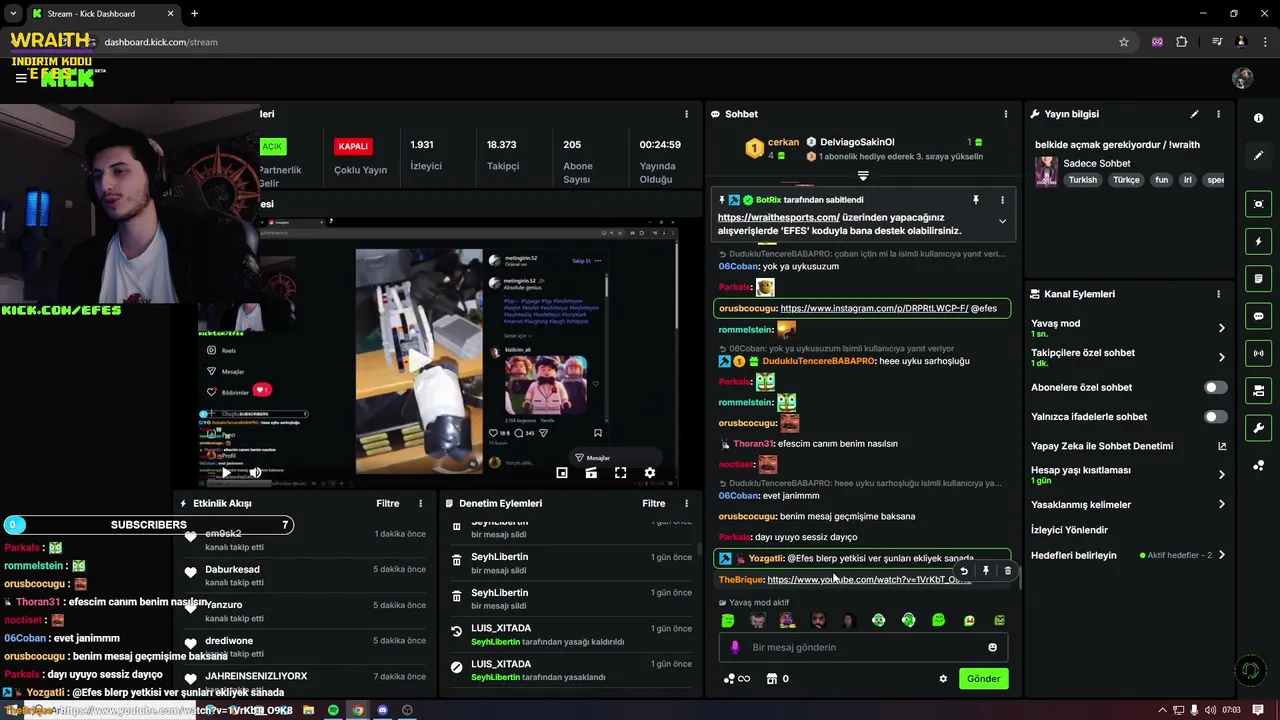Unpin the BotRix pinned message

coord(976,200)
